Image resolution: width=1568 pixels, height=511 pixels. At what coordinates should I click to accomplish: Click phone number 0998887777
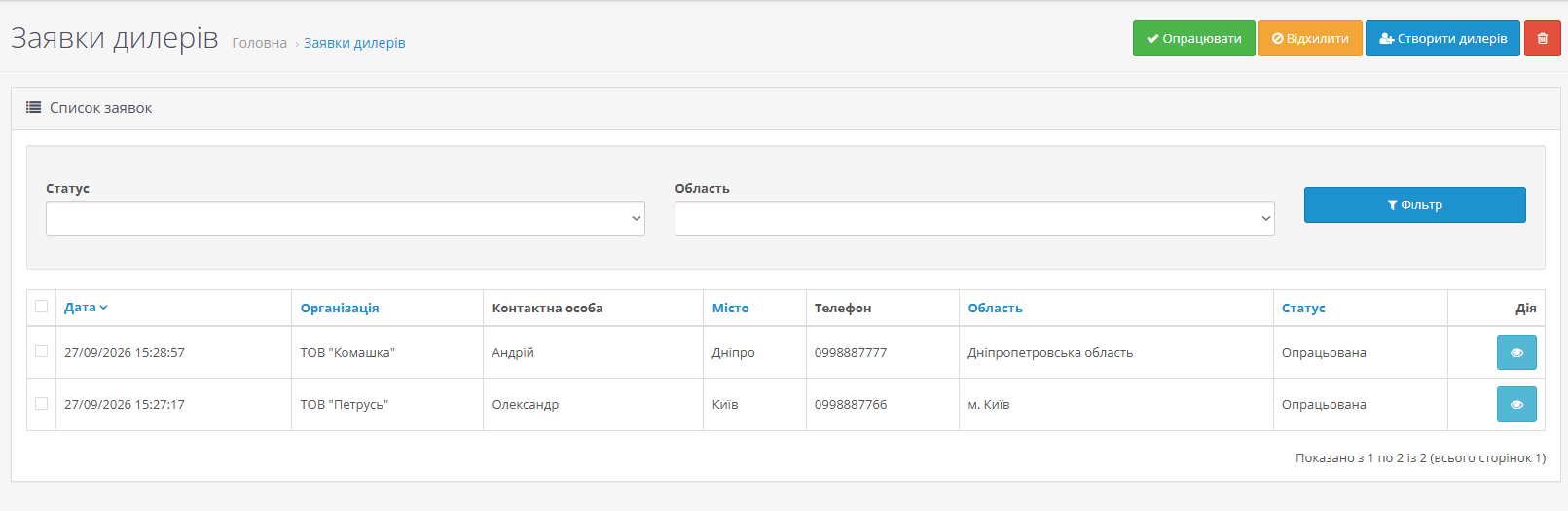(851, 352)
